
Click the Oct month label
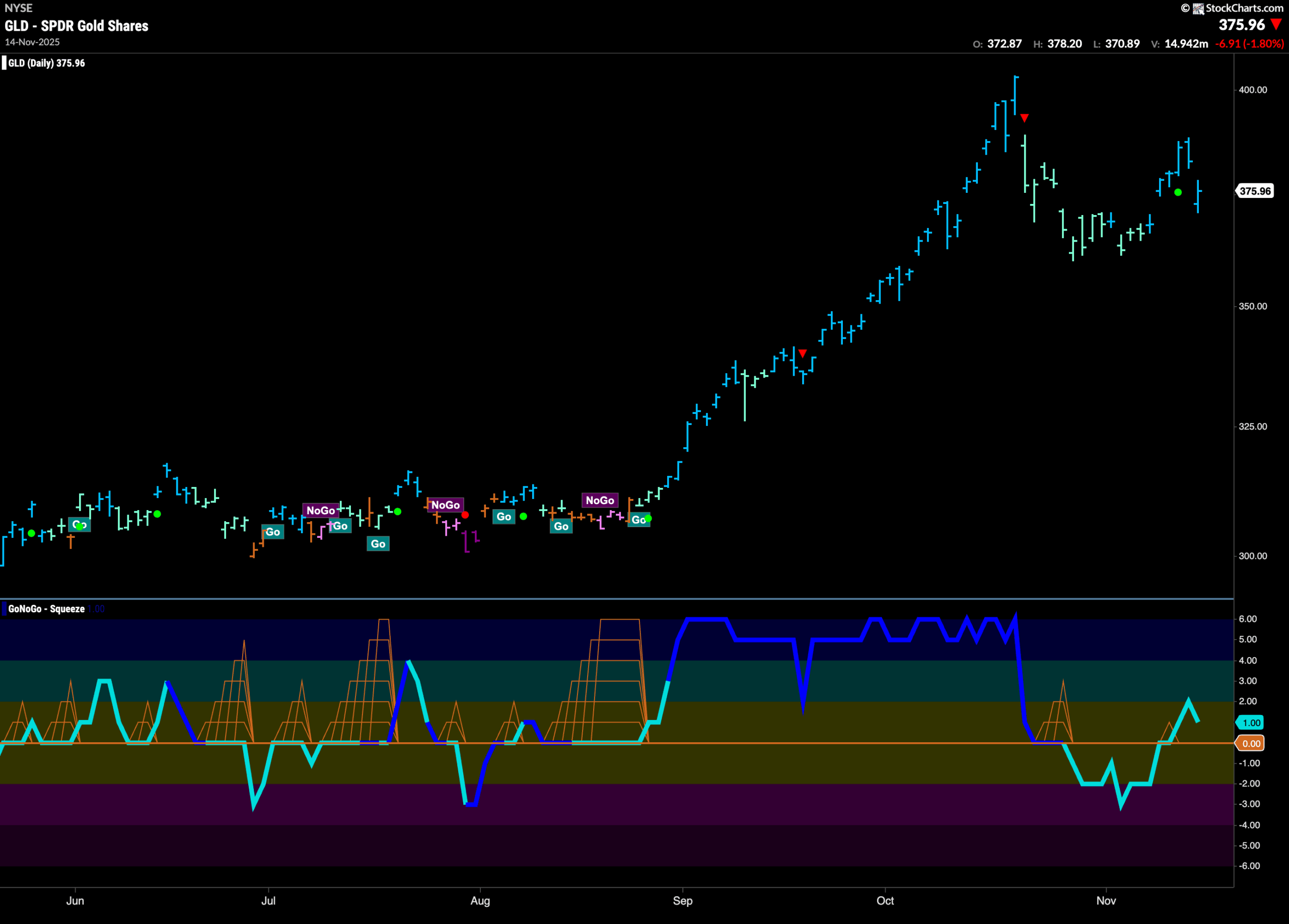coord(885,901)
